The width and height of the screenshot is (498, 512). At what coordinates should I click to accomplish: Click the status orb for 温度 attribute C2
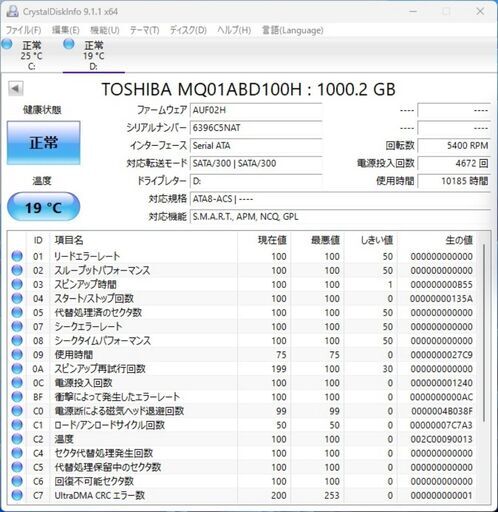17,439
